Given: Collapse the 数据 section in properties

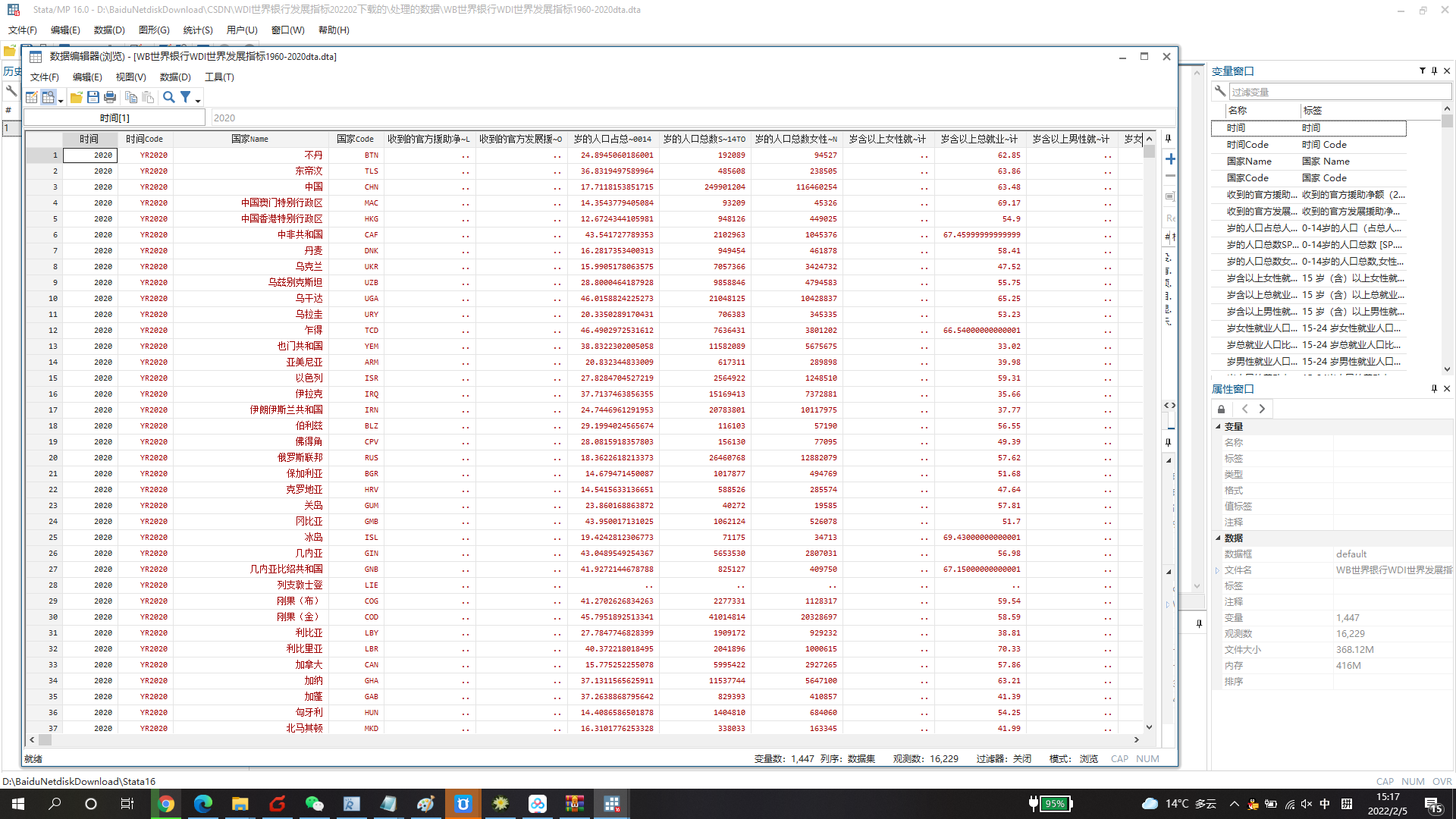Looking at the screenshot, I should [x=1219, y=538].
